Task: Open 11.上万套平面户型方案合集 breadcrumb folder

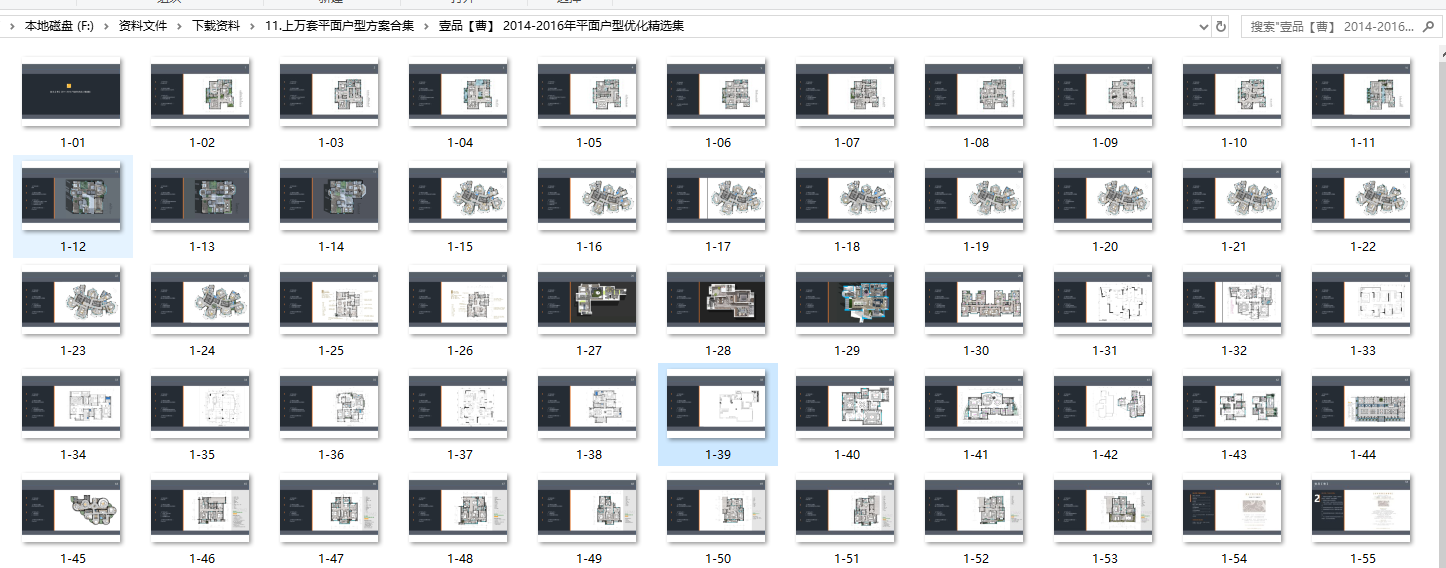Action: [340, 27]
